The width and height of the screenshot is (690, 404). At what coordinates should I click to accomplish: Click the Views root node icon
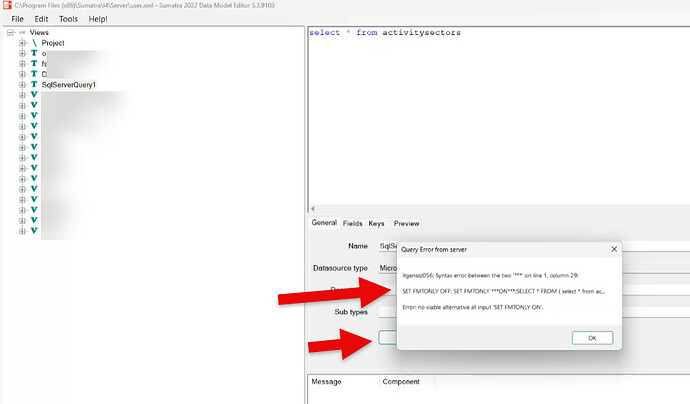click(22, 32)
